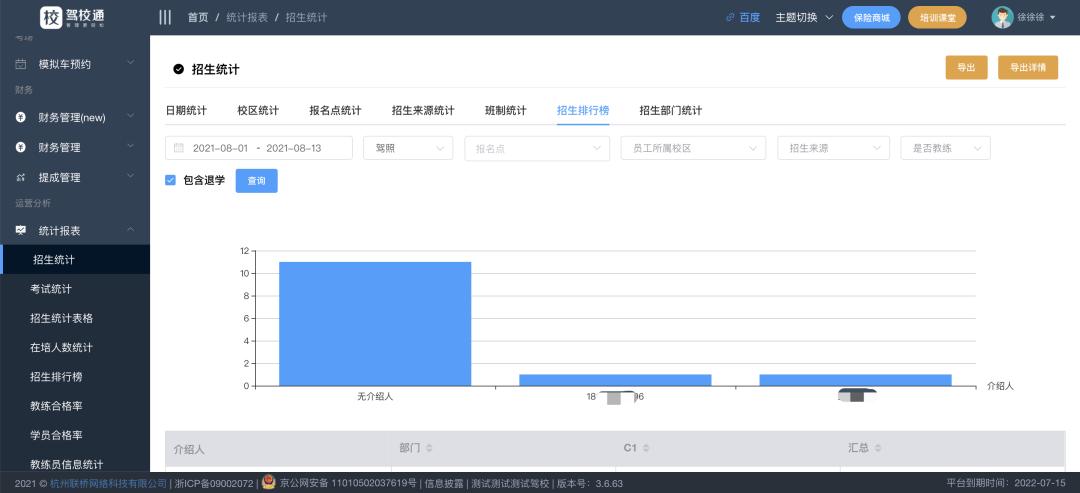The width and height of the screenshot is (1080, 493).
Task: Click the check-circle icon beside 招生统计 heading
Action: pos(178,69)
